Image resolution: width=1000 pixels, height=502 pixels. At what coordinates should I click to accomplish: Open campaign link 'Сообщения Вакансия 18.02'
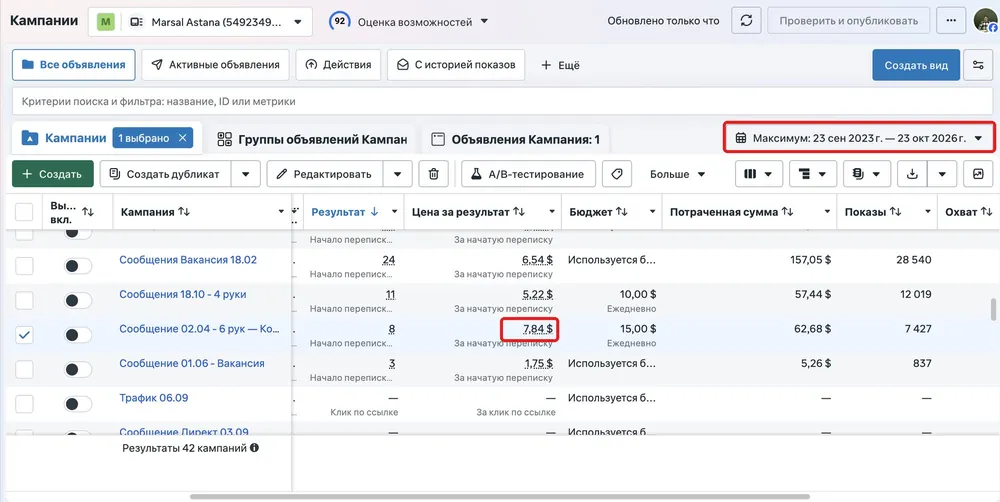coord(188,260)
